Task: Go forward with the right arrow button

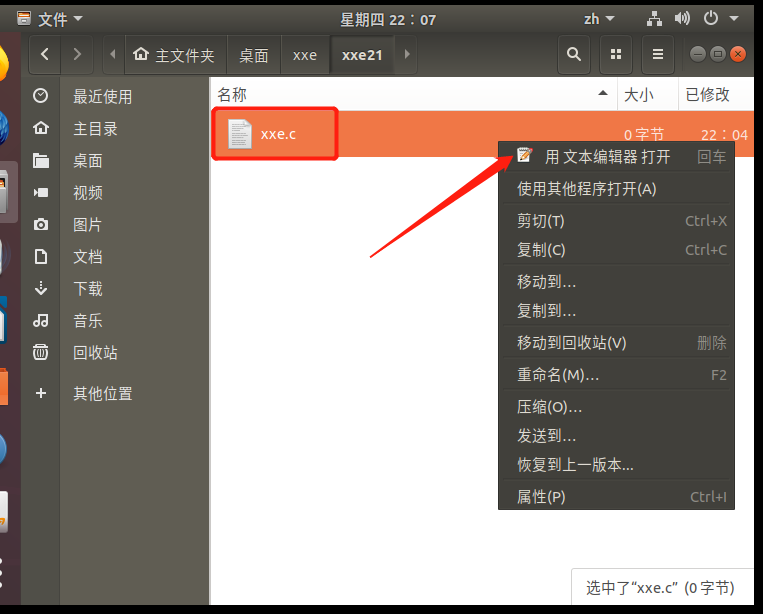Action: [x=76, y=54]
